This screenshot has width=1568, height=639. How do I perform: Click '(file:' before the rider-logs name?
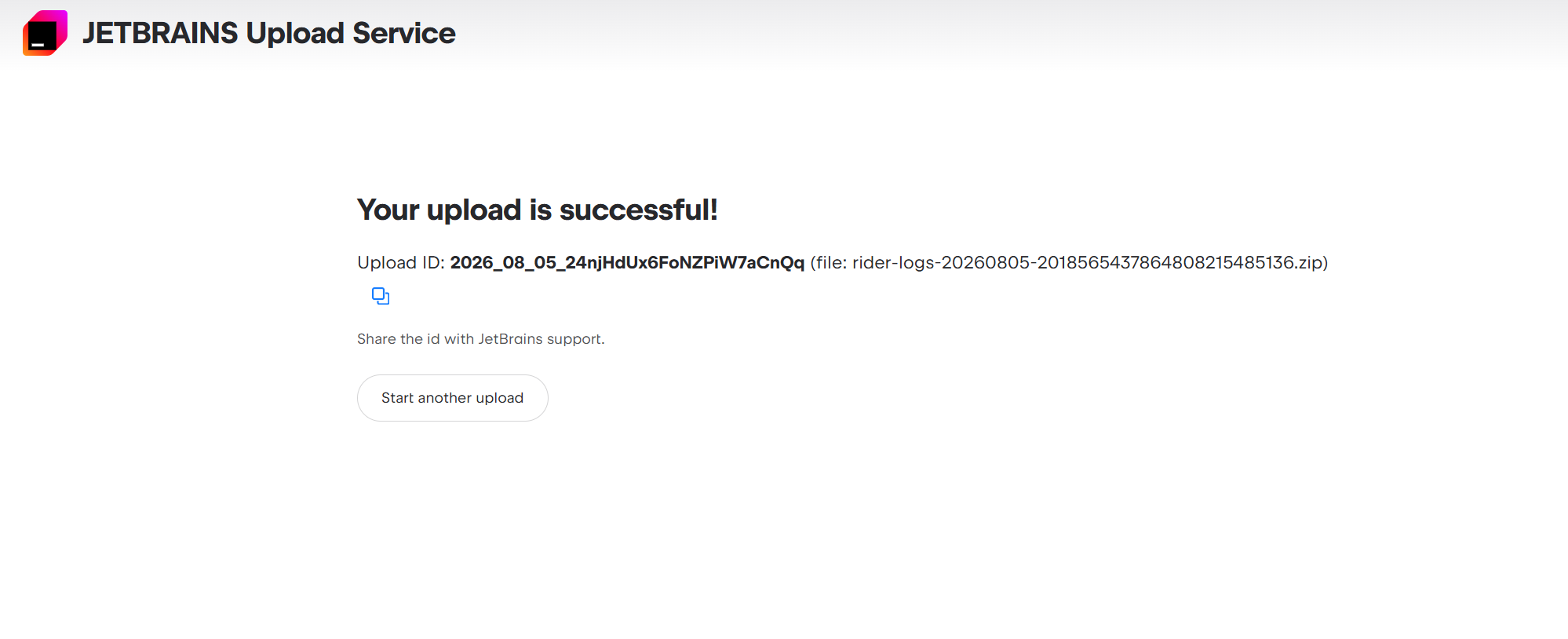pyautogui.click(x=829, y=262)
